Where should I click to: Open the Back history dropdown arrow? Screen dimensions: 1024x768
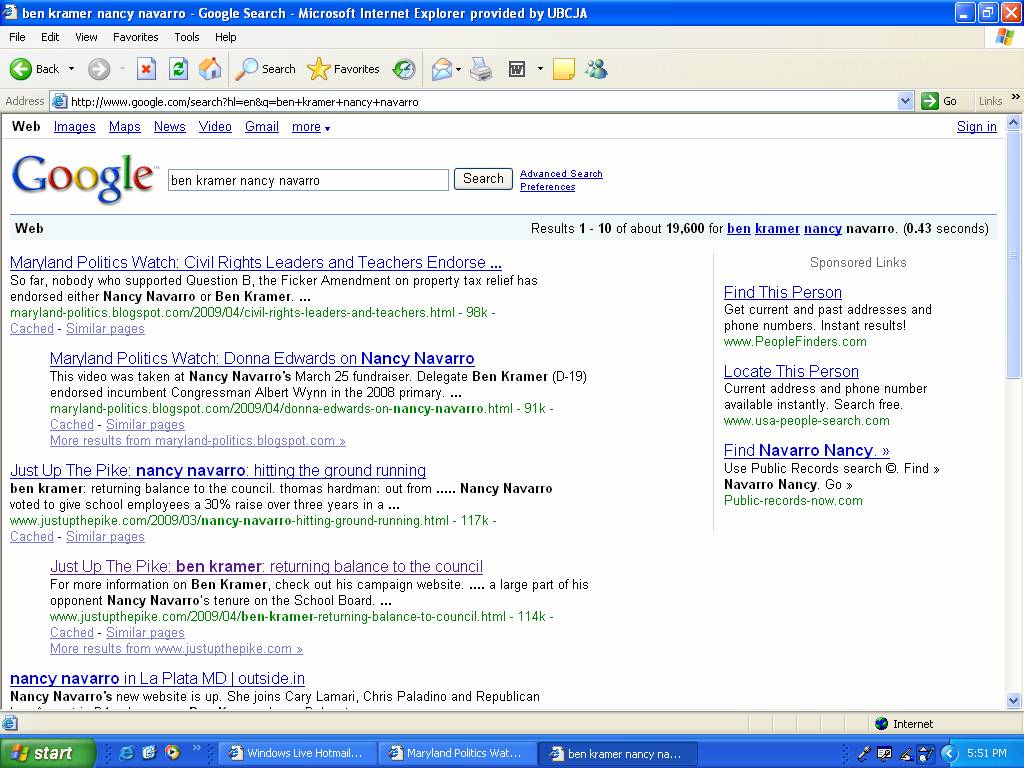tap(71, 69)
